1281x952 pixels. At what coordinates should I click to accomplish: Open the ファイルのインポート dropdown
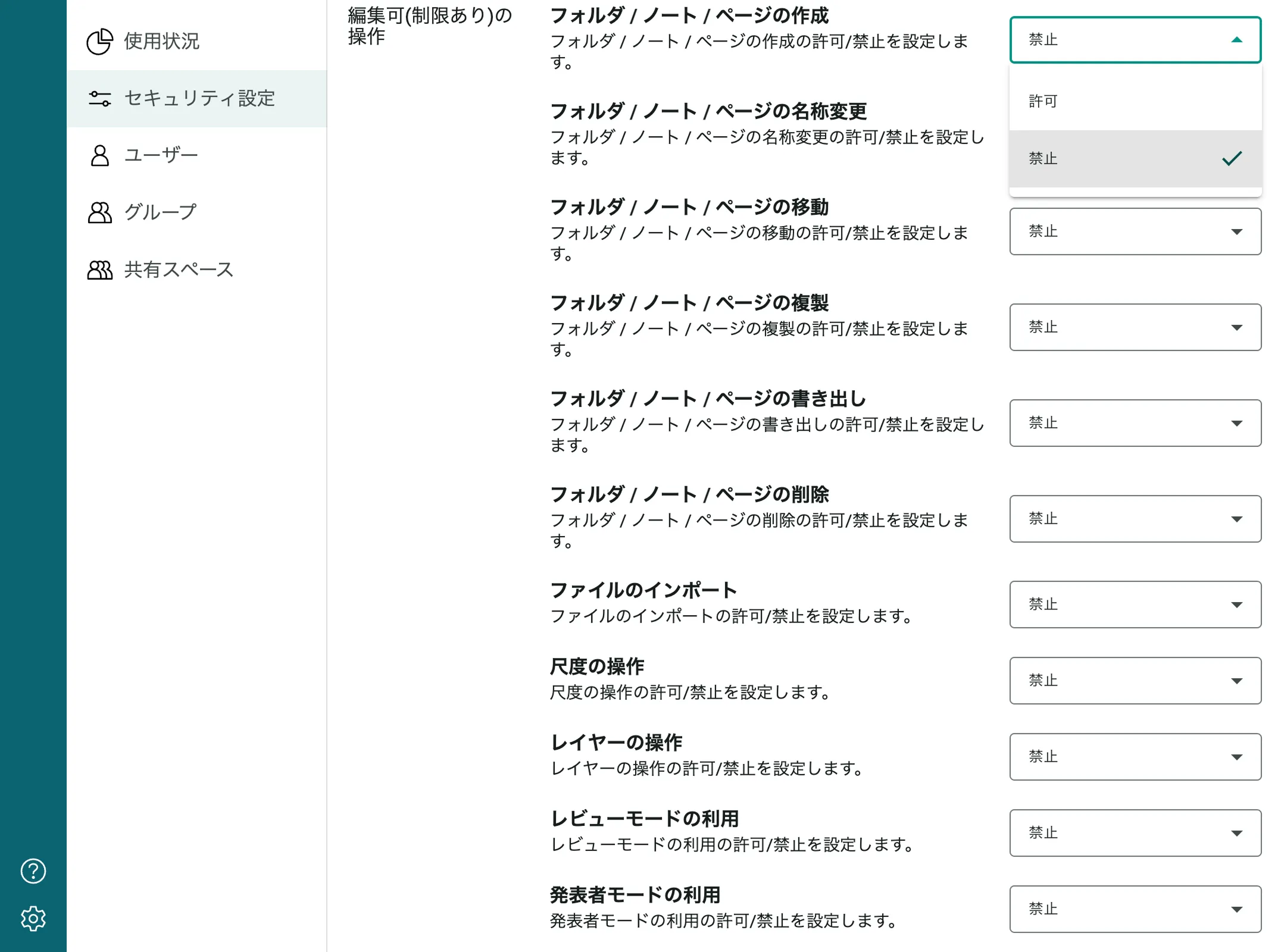click(1135, 605)
